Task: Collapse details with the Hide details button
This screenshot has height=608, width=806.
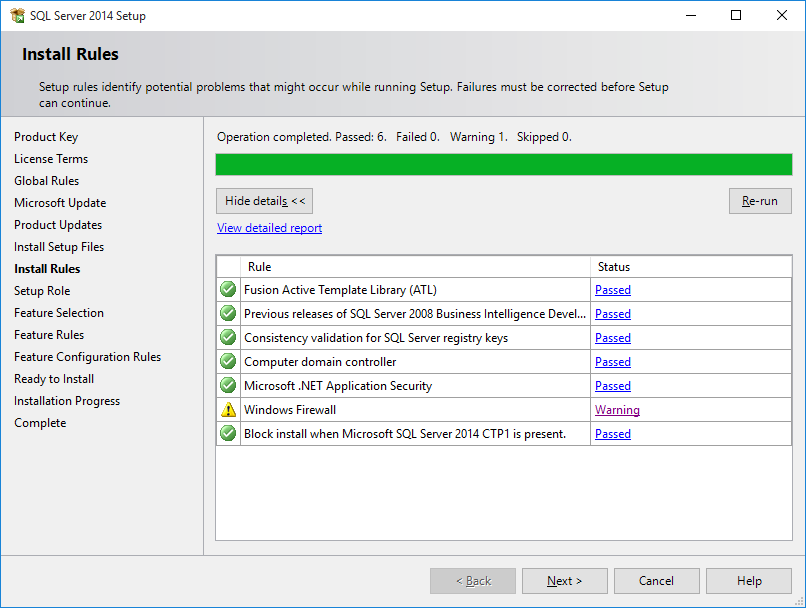Action: coord(264,200)
